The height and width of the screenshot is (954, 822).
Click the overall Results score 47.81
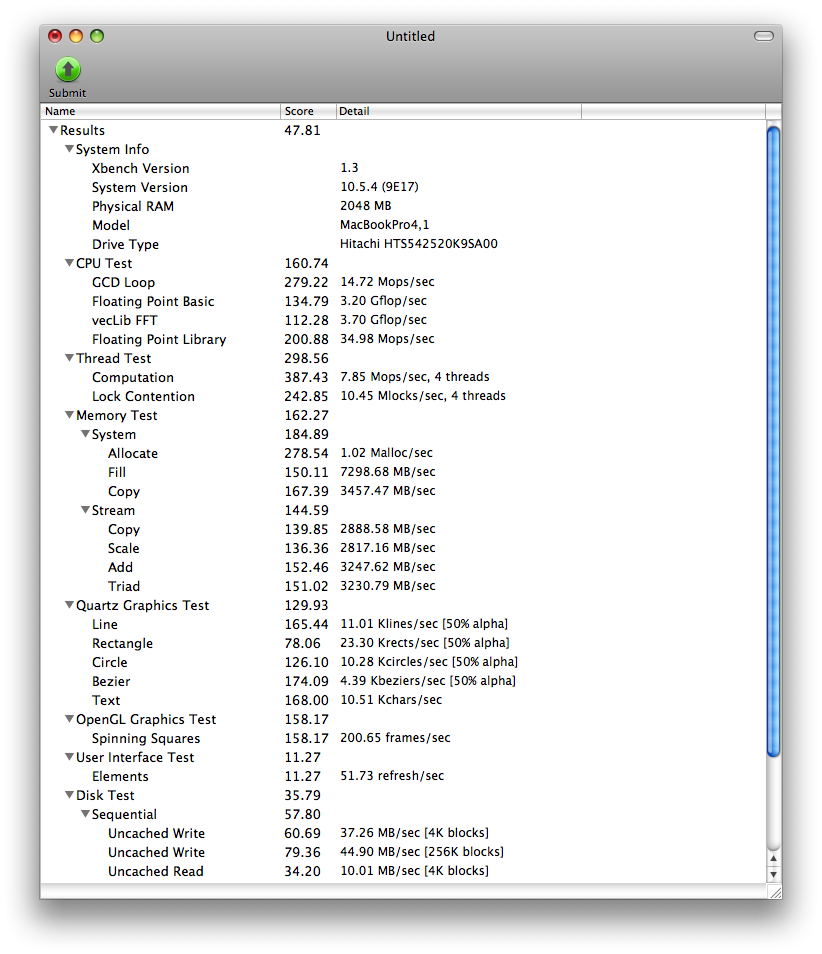pyautogui.click(x=302, y=130)
